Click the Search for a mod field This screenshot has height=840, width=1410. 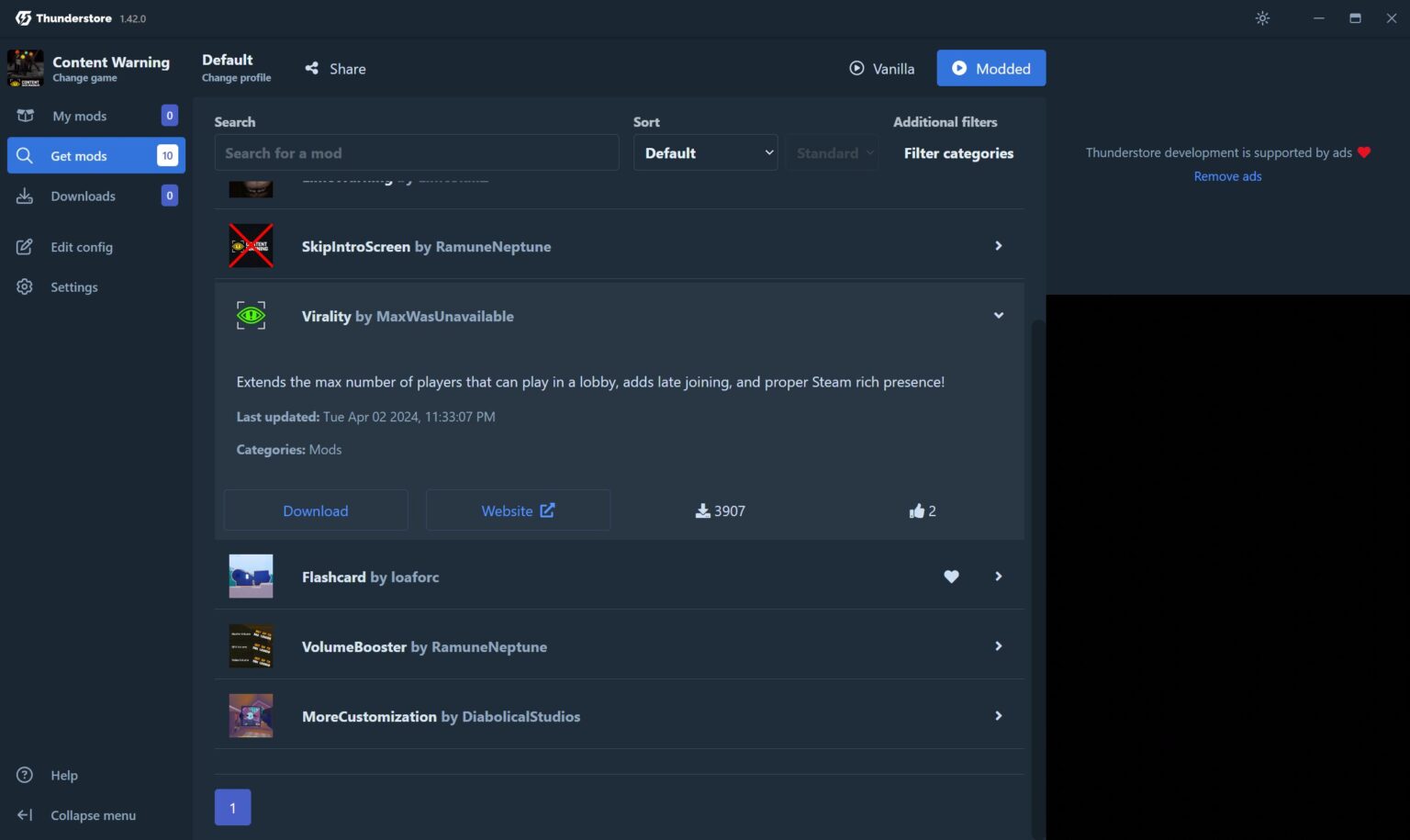[417, 153]
